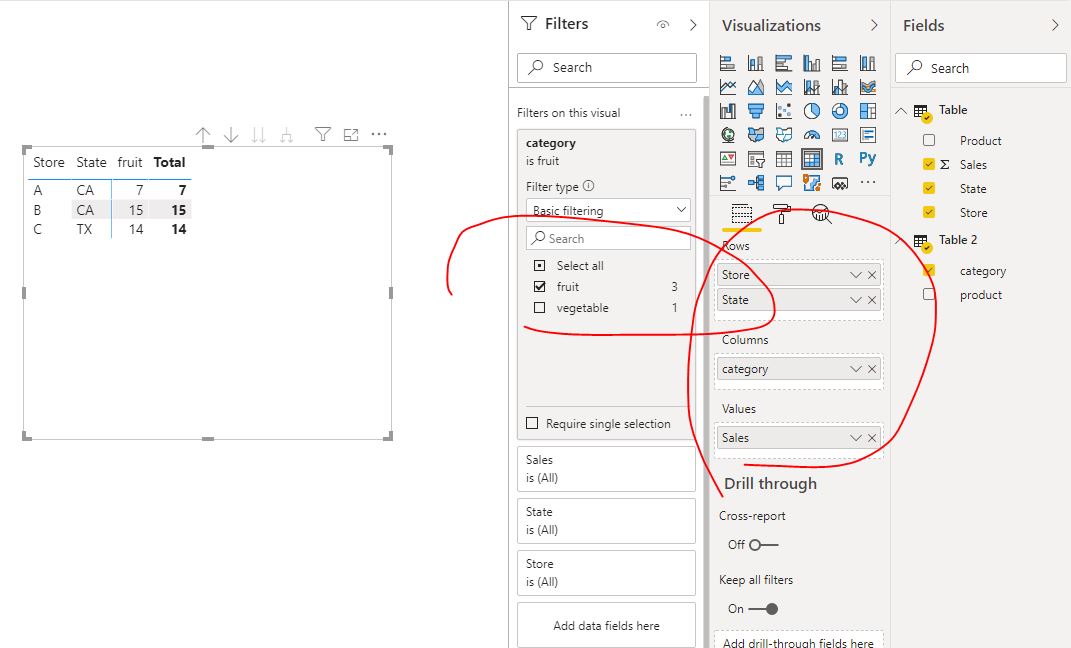Viewport: 1071px width, 648px height.
Task: Check the vegetable filter value
Action: (x=540, y=308)
